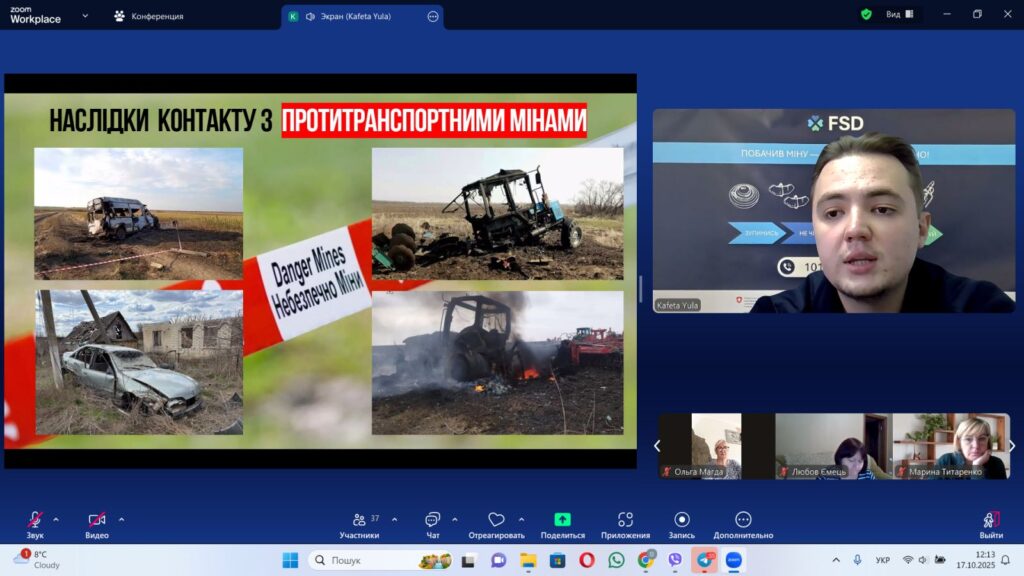Click the green Поделиться share screen button
The width and height of the screenshot is (1024, 576).
[562, 522]
